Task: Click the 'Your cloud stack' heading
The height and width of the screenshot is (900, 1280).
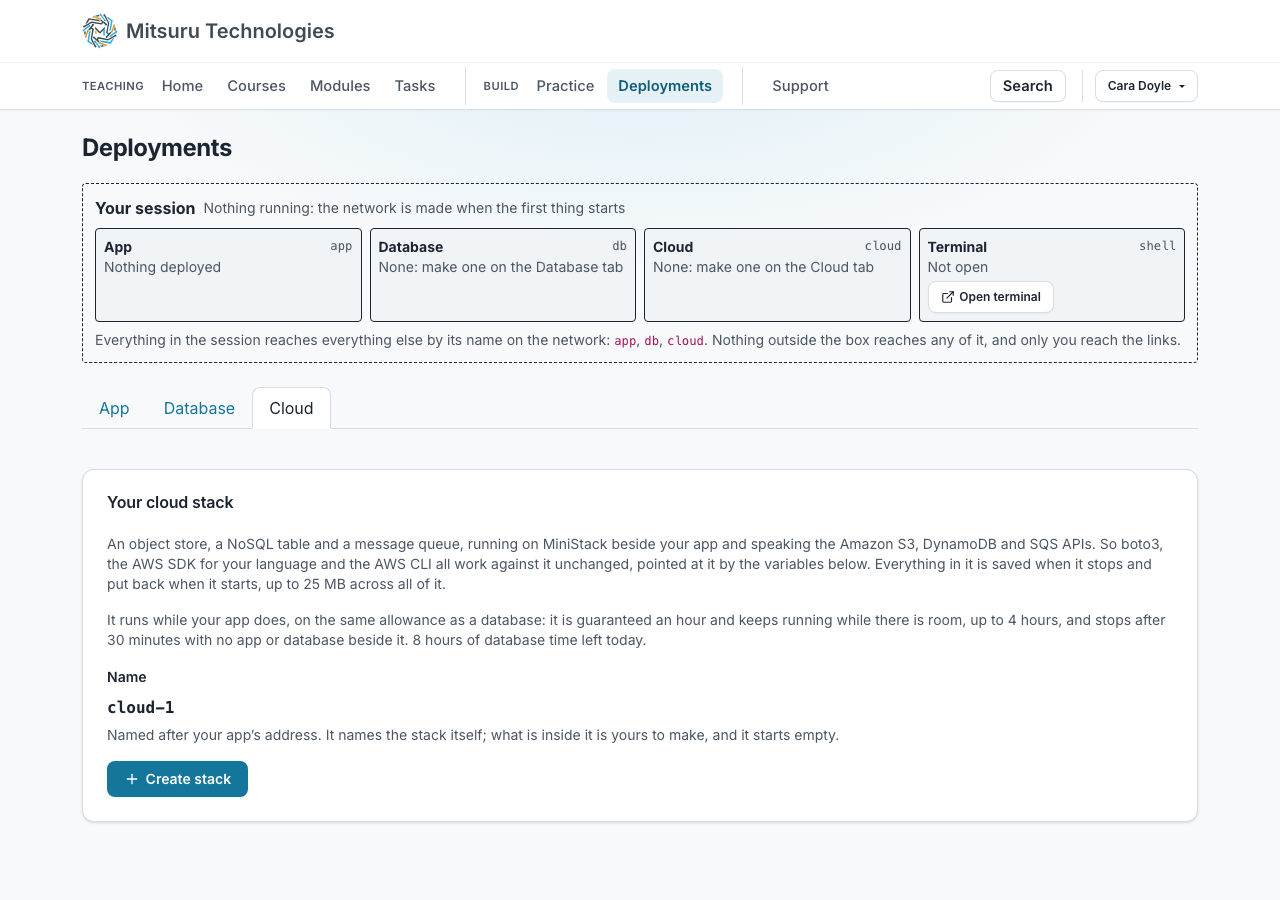Action: 170,502
